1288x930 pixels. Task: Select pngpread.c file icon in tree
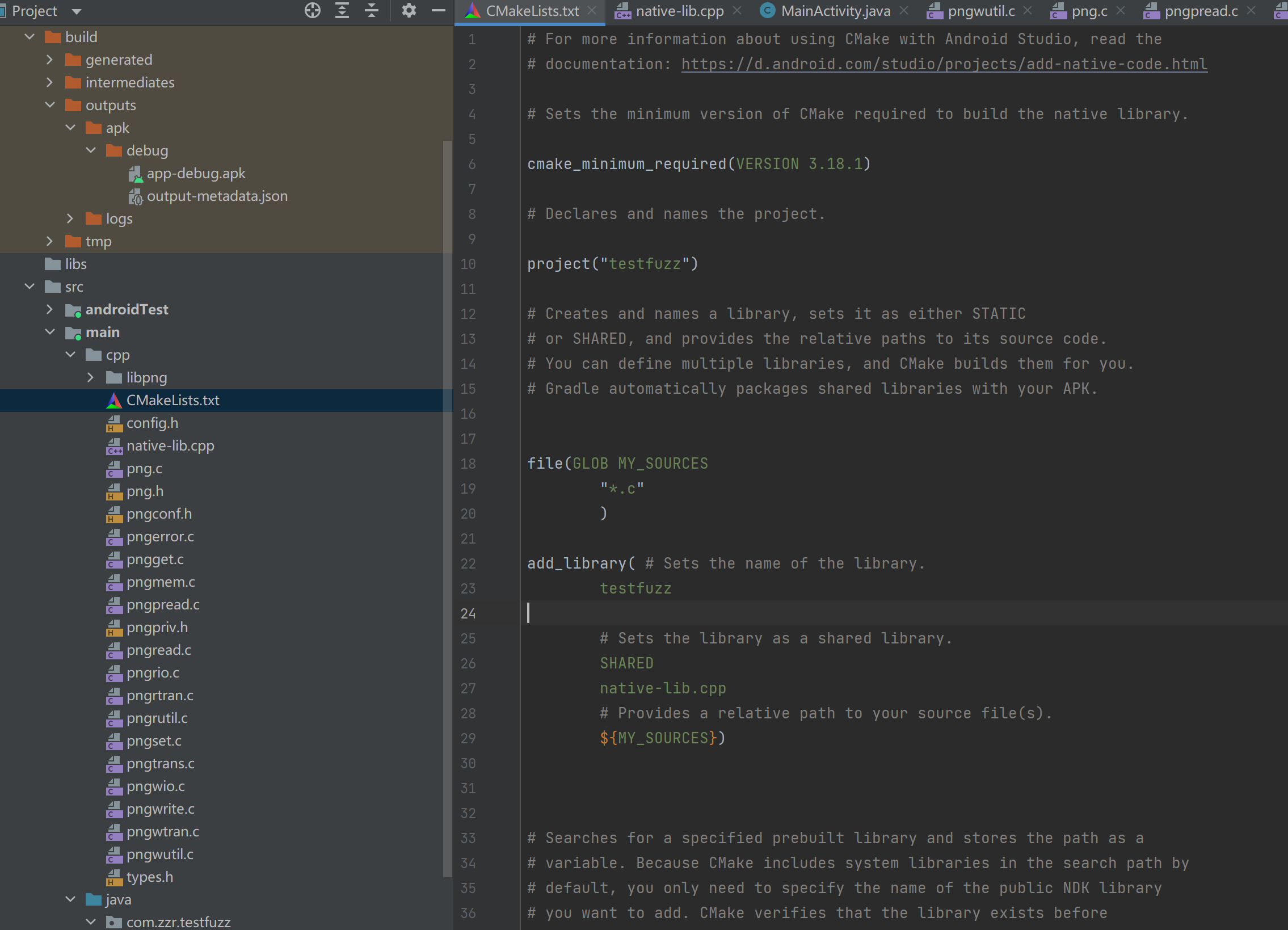114,605
